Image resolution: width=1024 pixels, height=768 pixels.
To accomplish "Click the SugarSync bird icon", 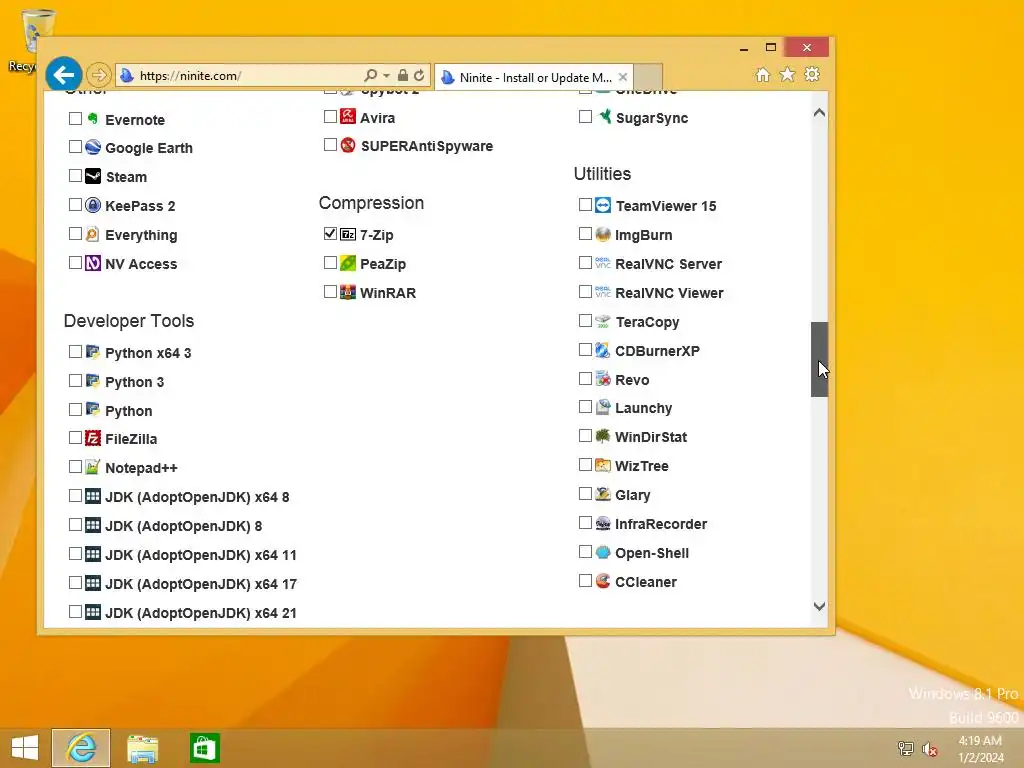I will [x=603, y=118].
